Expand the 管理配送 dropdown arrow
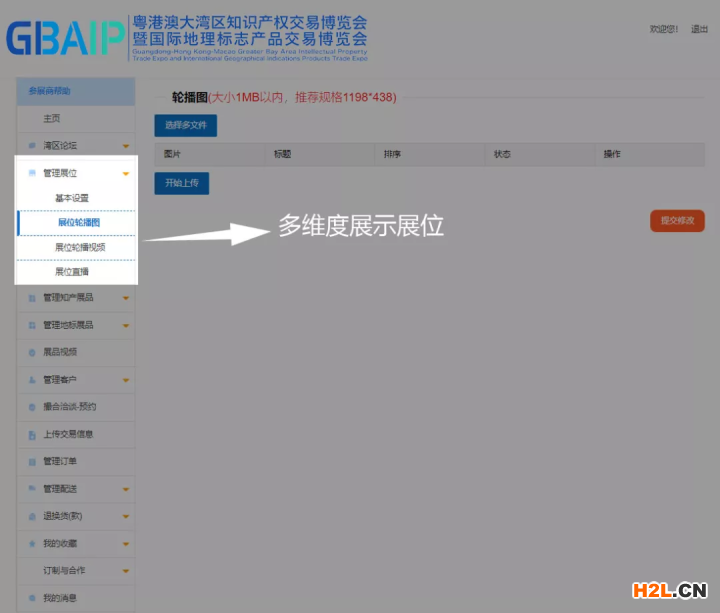This screenshot has height=613, width=720. [126, 489]
